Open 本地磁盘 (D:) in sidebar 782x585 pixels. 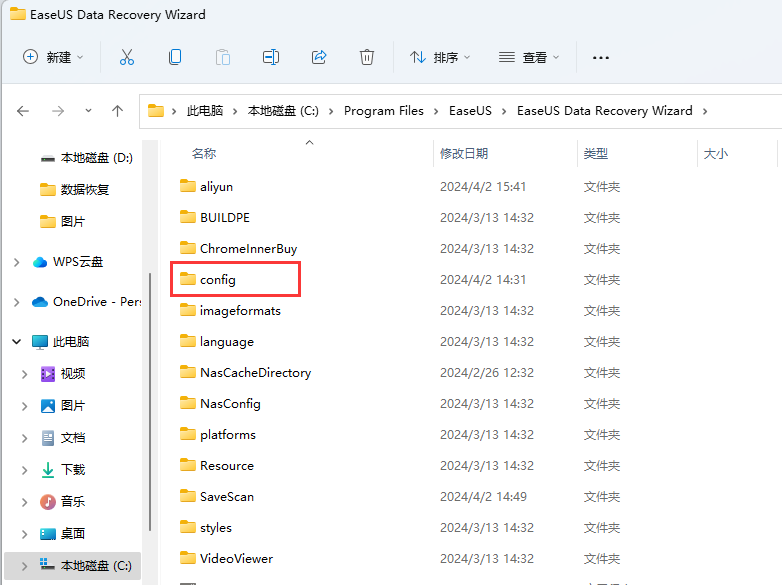[x=96, y=158]
